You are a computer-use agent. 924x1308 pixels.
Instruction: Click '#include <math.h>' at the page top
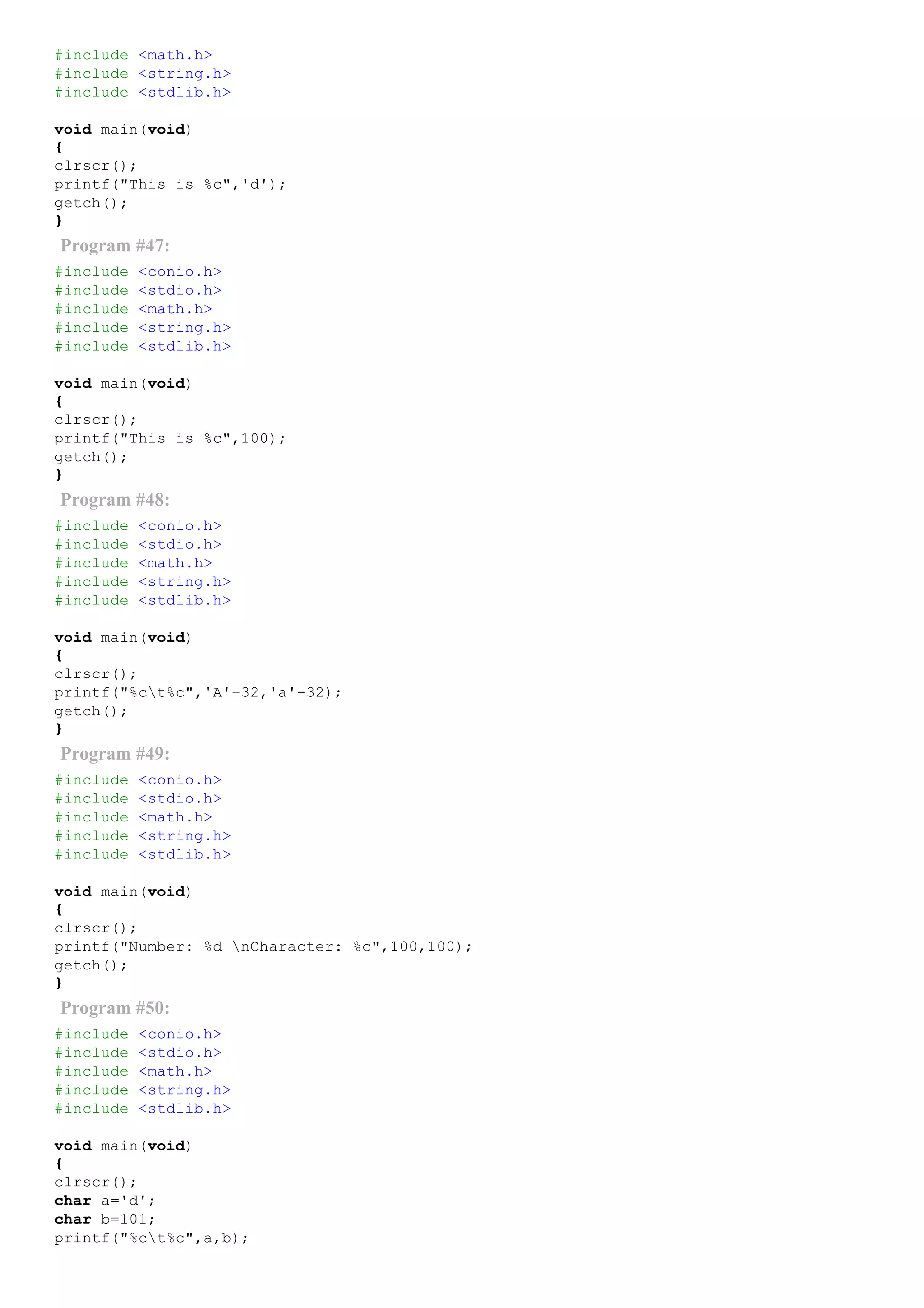point(133,55)
